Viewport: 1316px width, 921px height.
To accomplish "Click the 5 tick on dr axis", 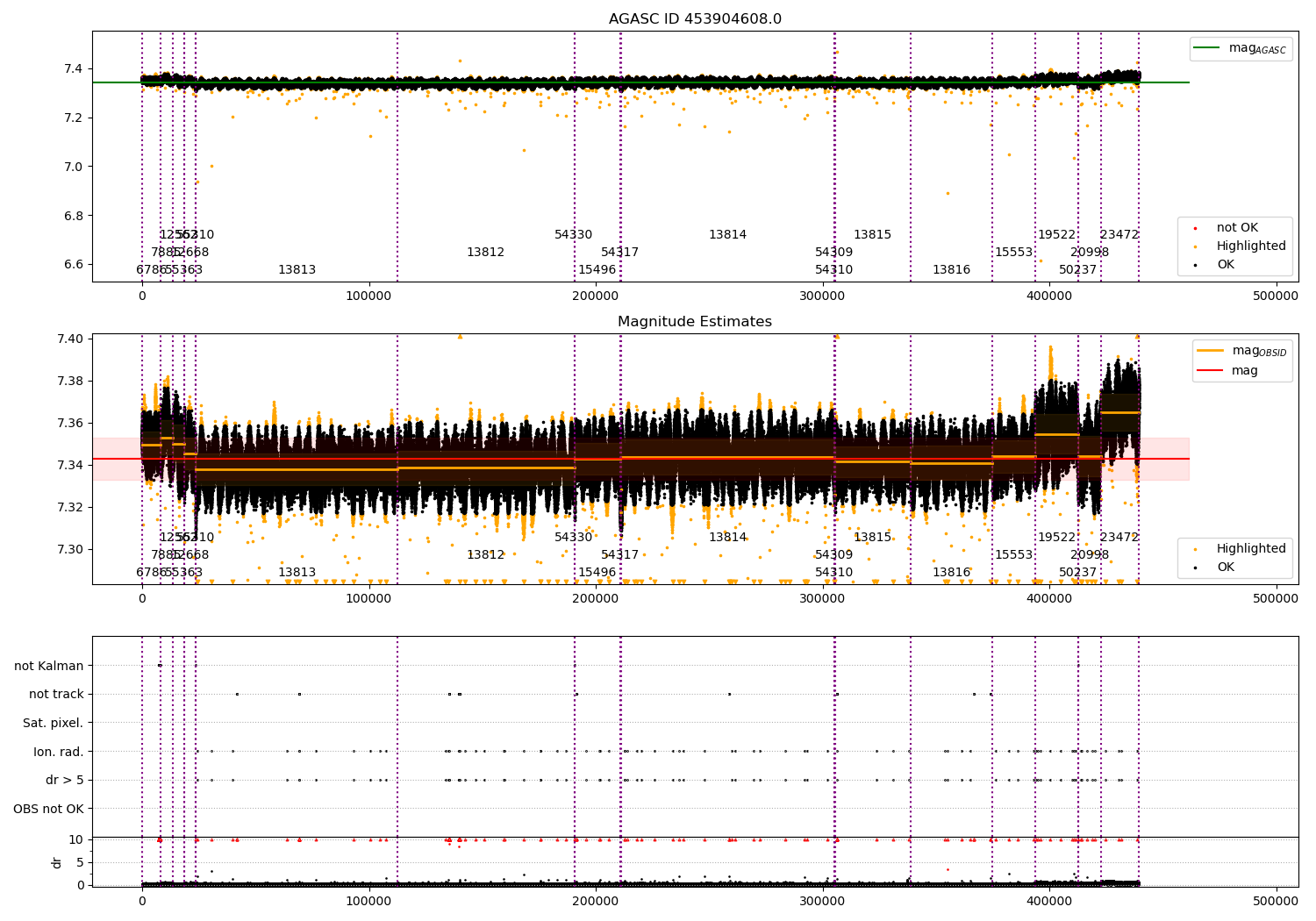I will click(80, 862).
